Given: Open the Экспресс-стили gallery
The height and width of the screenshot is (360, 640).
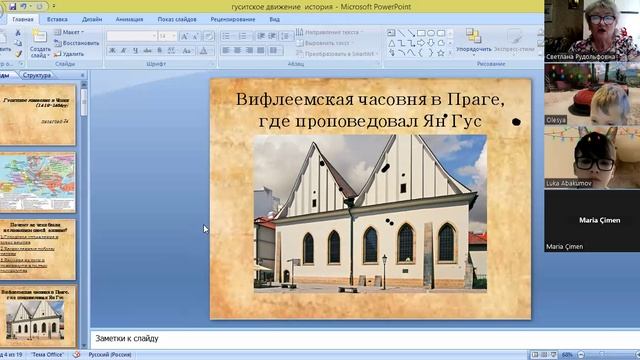Looking at the screenshot, I should pyautogui.click(x=514, y=41).
